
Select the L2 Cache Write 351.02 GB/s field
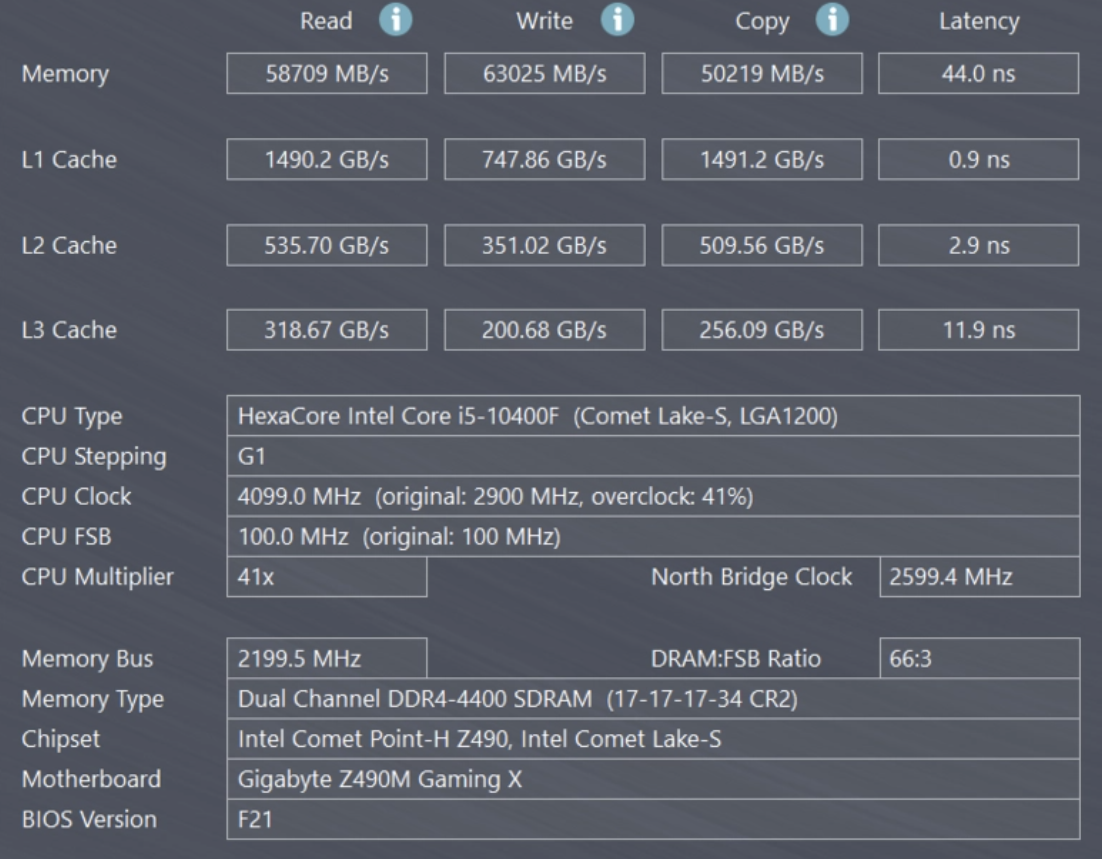(x=544, y=246)
